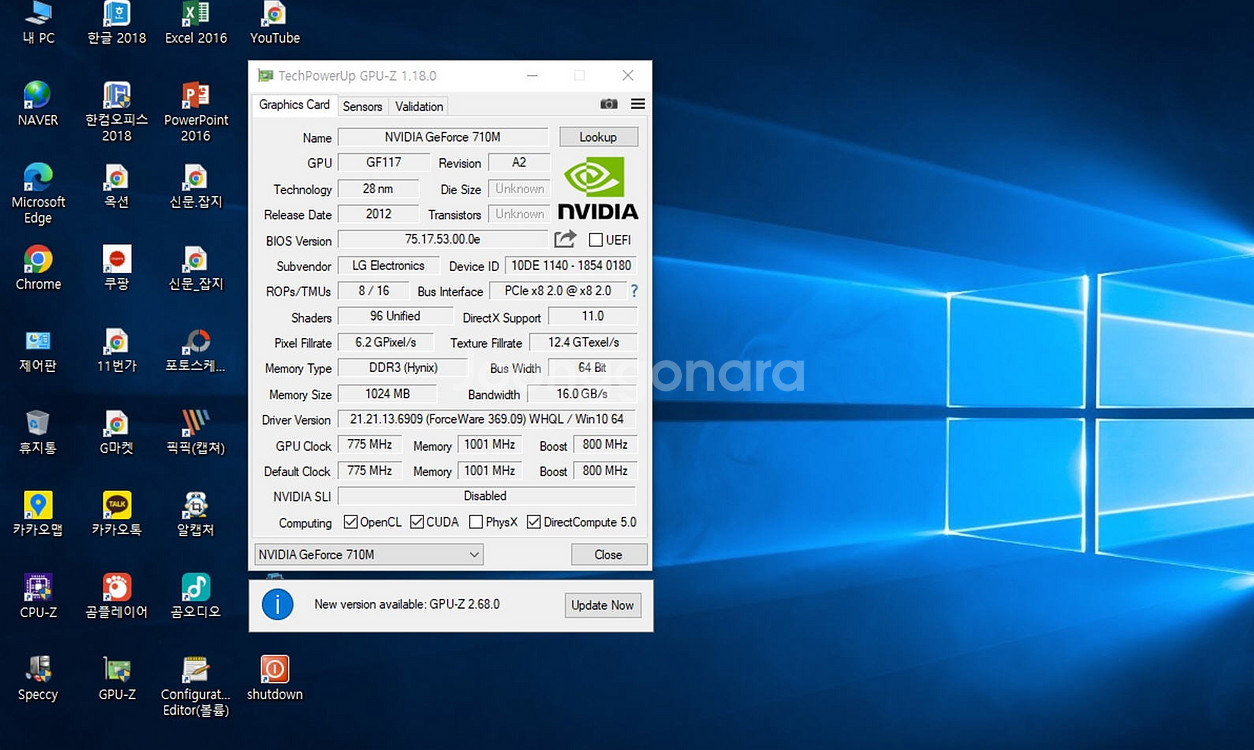
Task: Click the 곰플레이어 desktop icon
Action: click(116, 596)
